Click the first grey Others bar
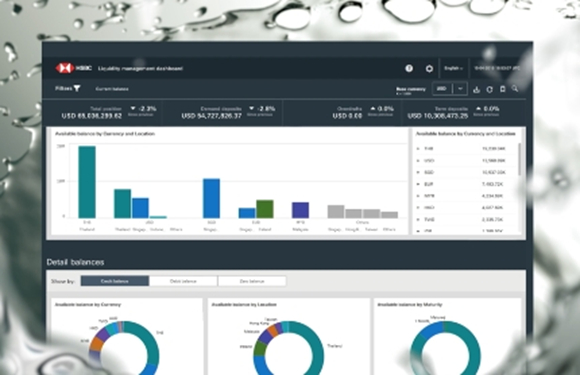 tap(336, 212)
